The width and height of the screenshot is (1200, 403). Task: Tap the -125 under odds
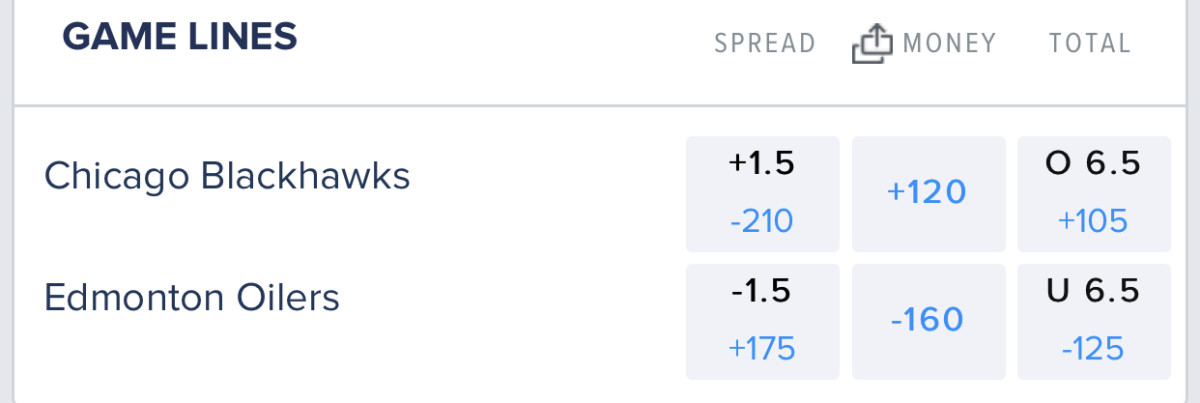[x=1093, y=348]
